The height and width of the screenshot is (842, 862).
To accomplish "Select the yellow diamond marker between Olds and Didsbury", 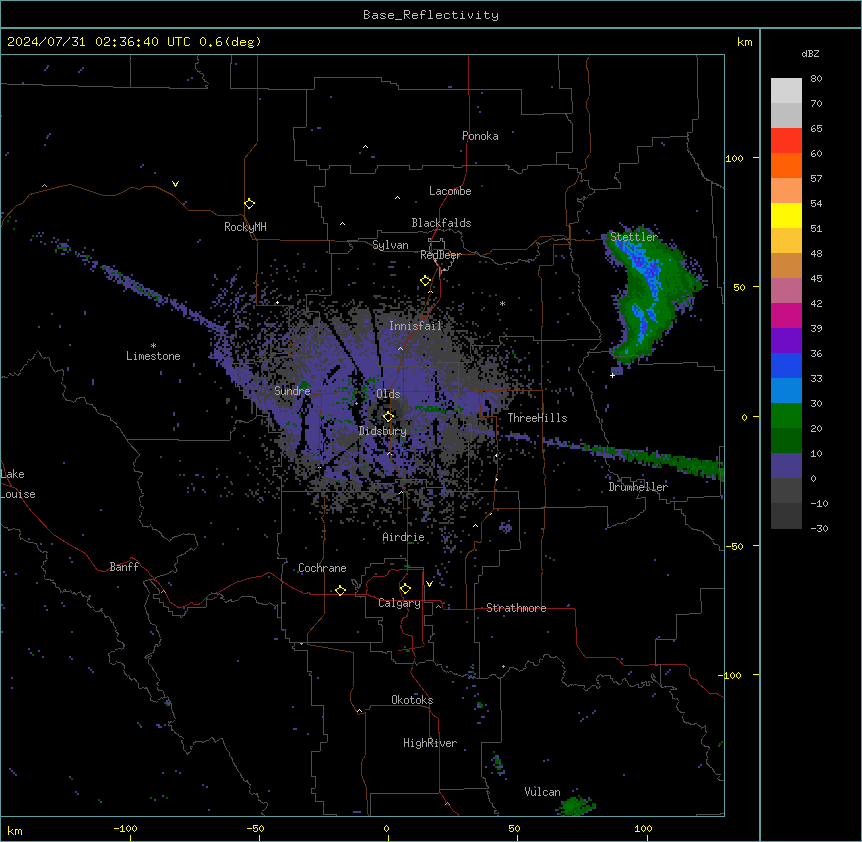I will click(x=389, y=417).
